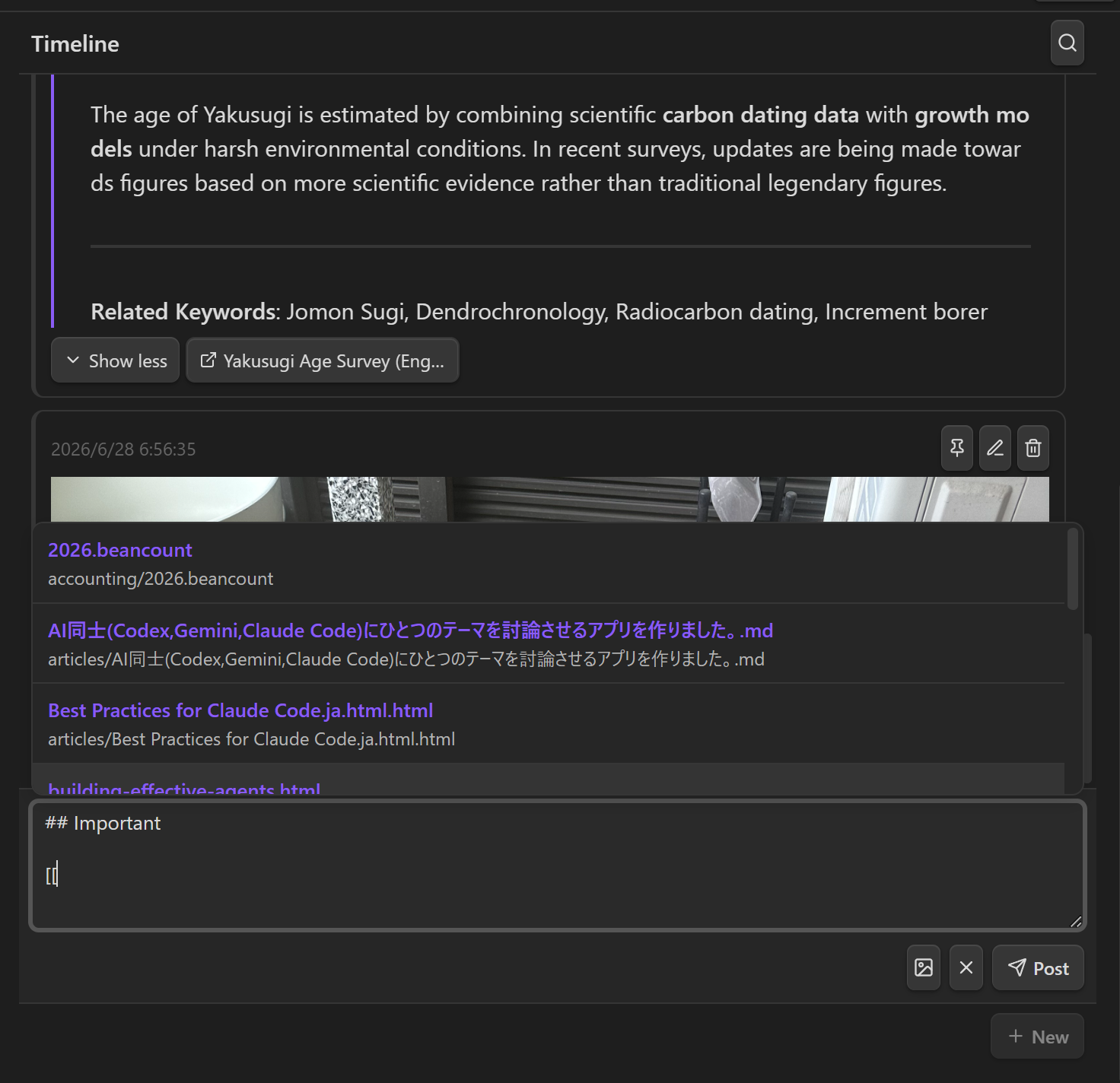The width and height of the screenshot is (1120, 1083).
Task: Pick Best Practices for Claude Code.ja.html.html suggestion
Action: (548, 723)
